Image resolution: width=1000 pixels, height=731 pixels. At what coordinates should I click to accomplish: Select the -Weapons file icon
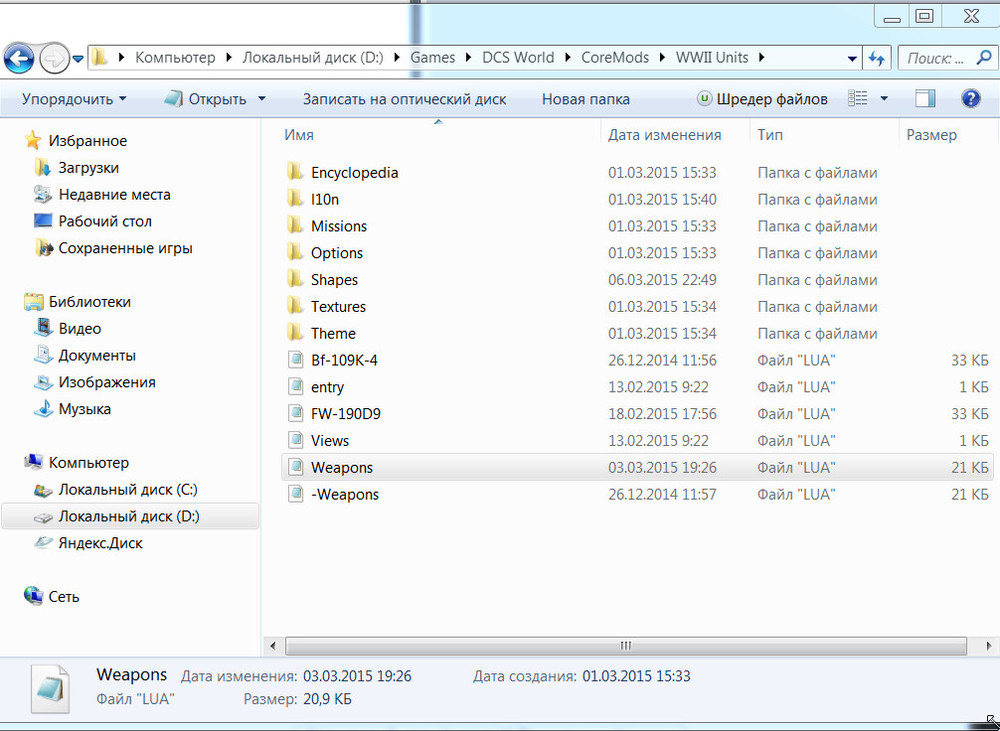[x=295, y=494]
